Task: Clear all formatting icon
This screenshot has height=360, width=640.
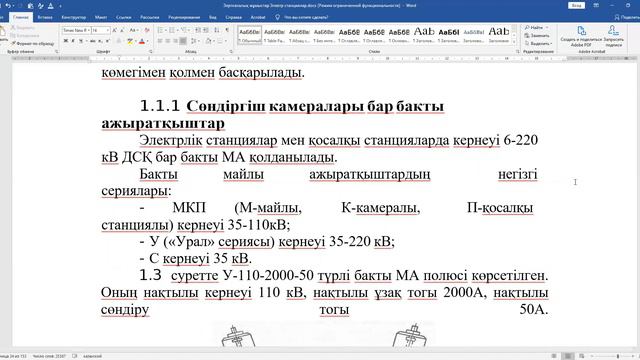Action: pyautogui.click(x=147, y=30)
